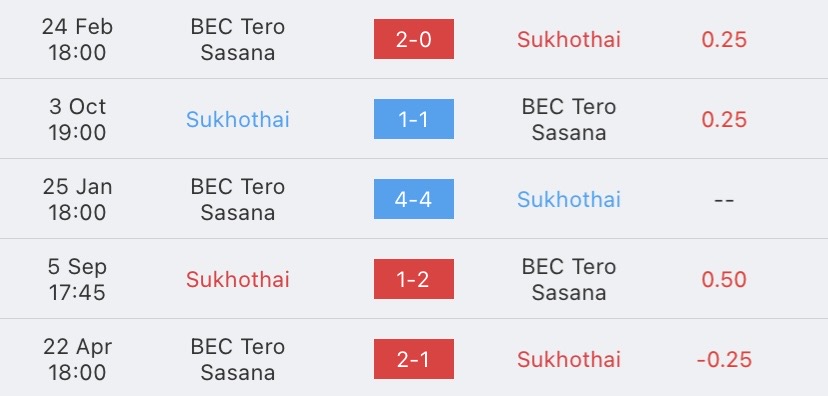Open BEC Tero Sasana in 5 Sep row
The width and height of the screenshot is (828, 396).
pos(569,279)
